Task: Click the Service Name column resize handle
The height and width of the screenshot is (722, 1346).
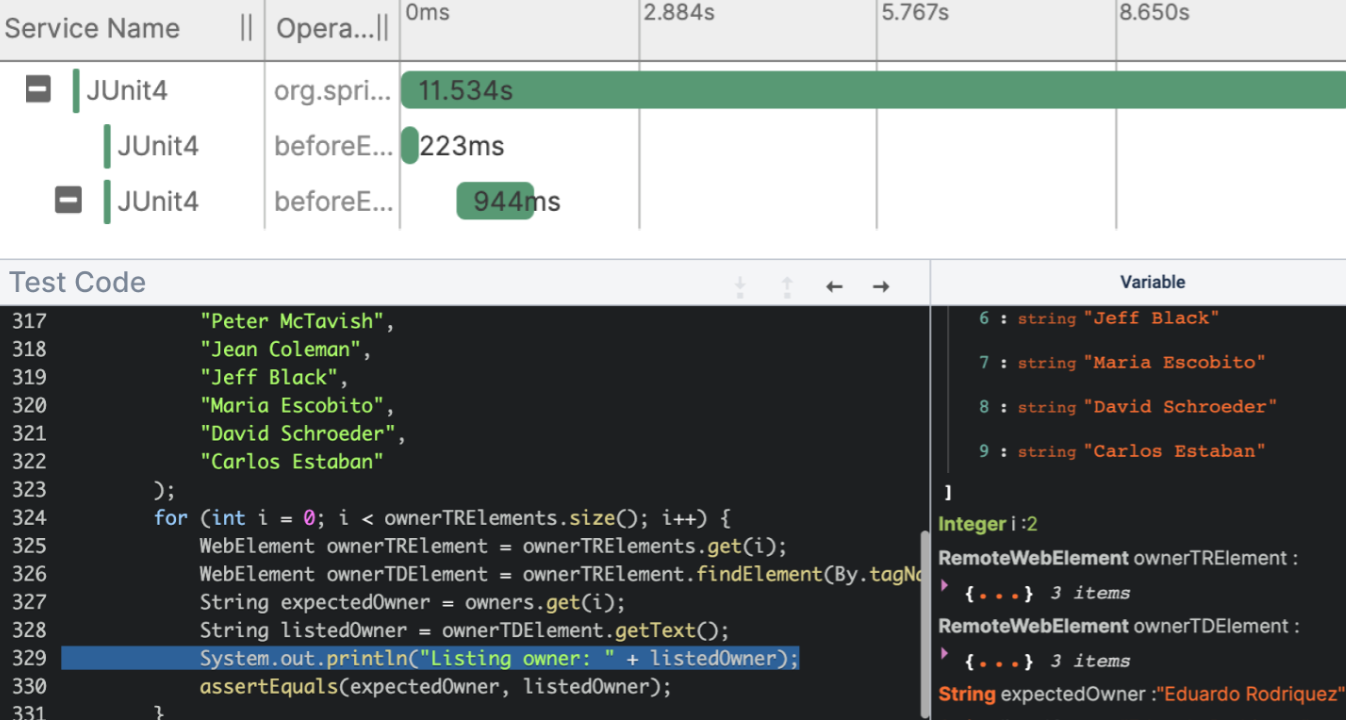Action: tap(246, 28)
